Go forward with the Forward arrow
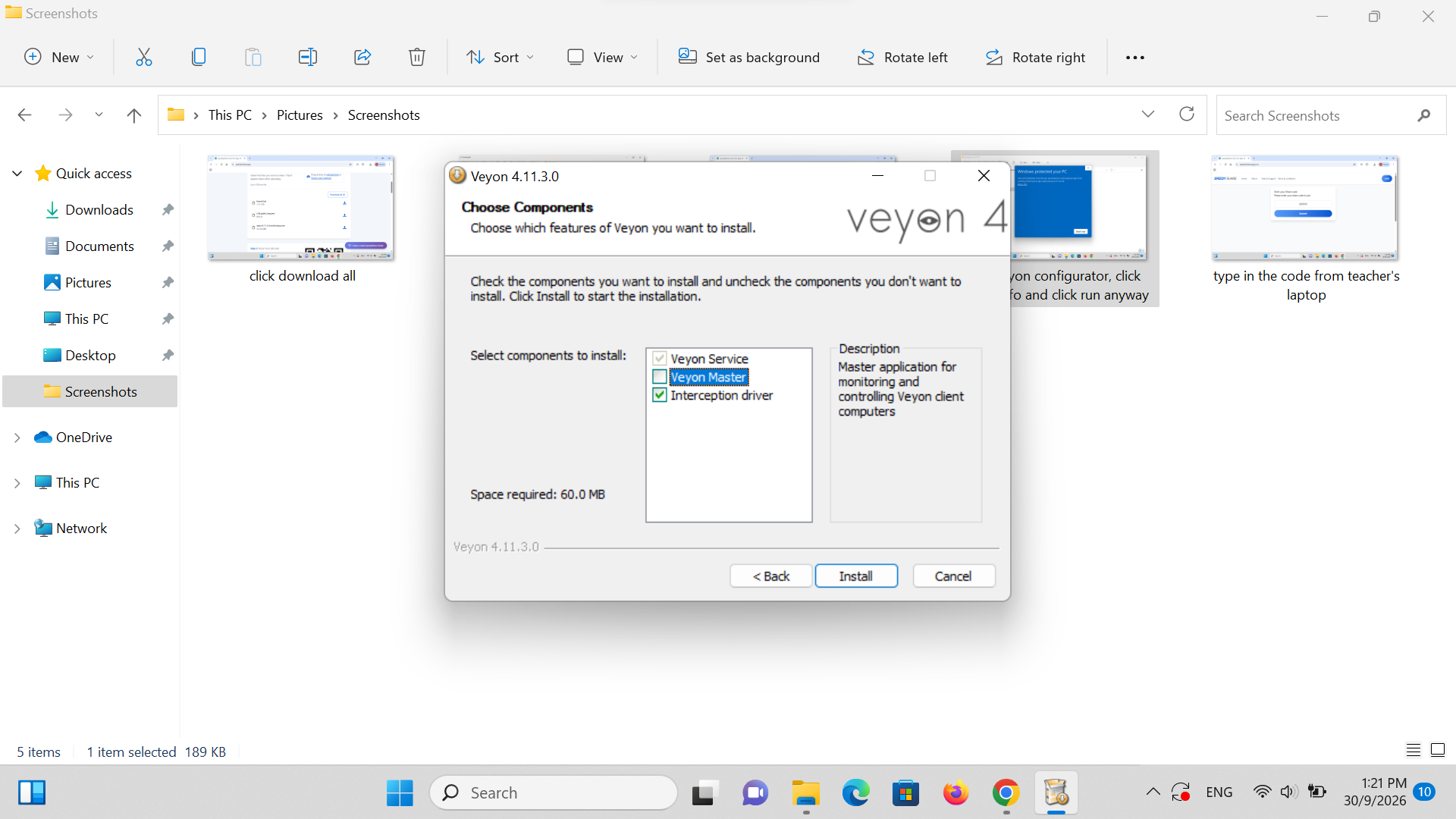The height and width of the screenshot is (819, 1456). tap(66, 115)
